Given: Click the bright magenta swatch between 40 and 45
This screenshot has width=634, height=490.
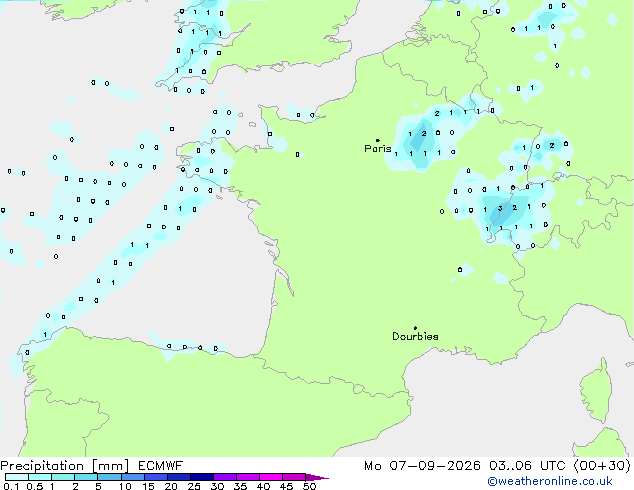Looking at the screenshot, I should tap(271, 477).
